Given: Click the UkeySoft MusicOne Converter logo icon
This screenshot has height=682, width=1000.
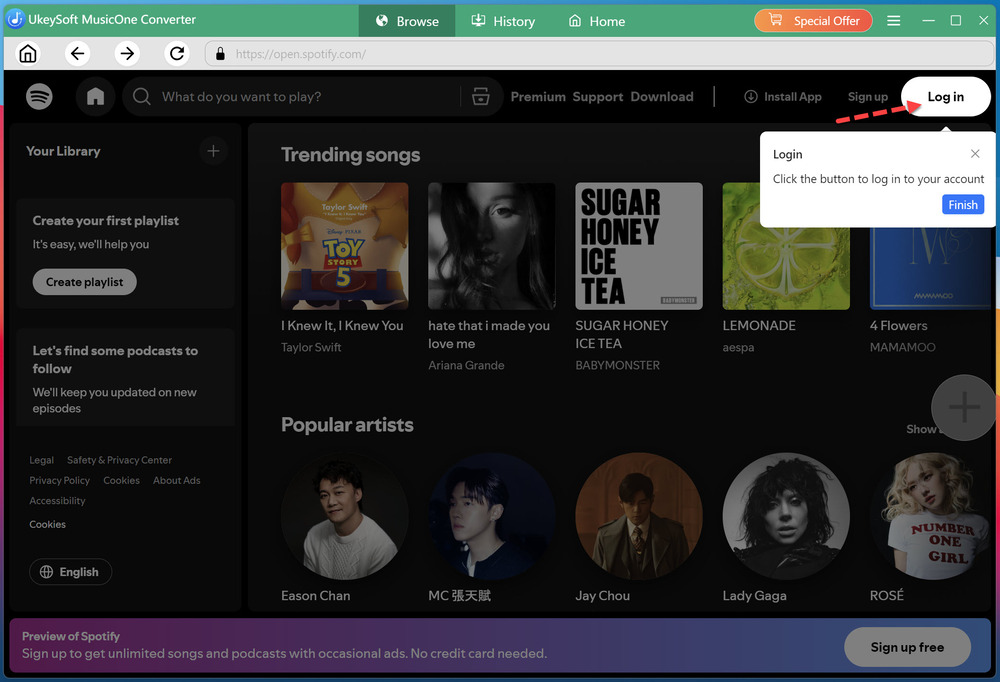Looking at the screenshot, I should [15, 20].
